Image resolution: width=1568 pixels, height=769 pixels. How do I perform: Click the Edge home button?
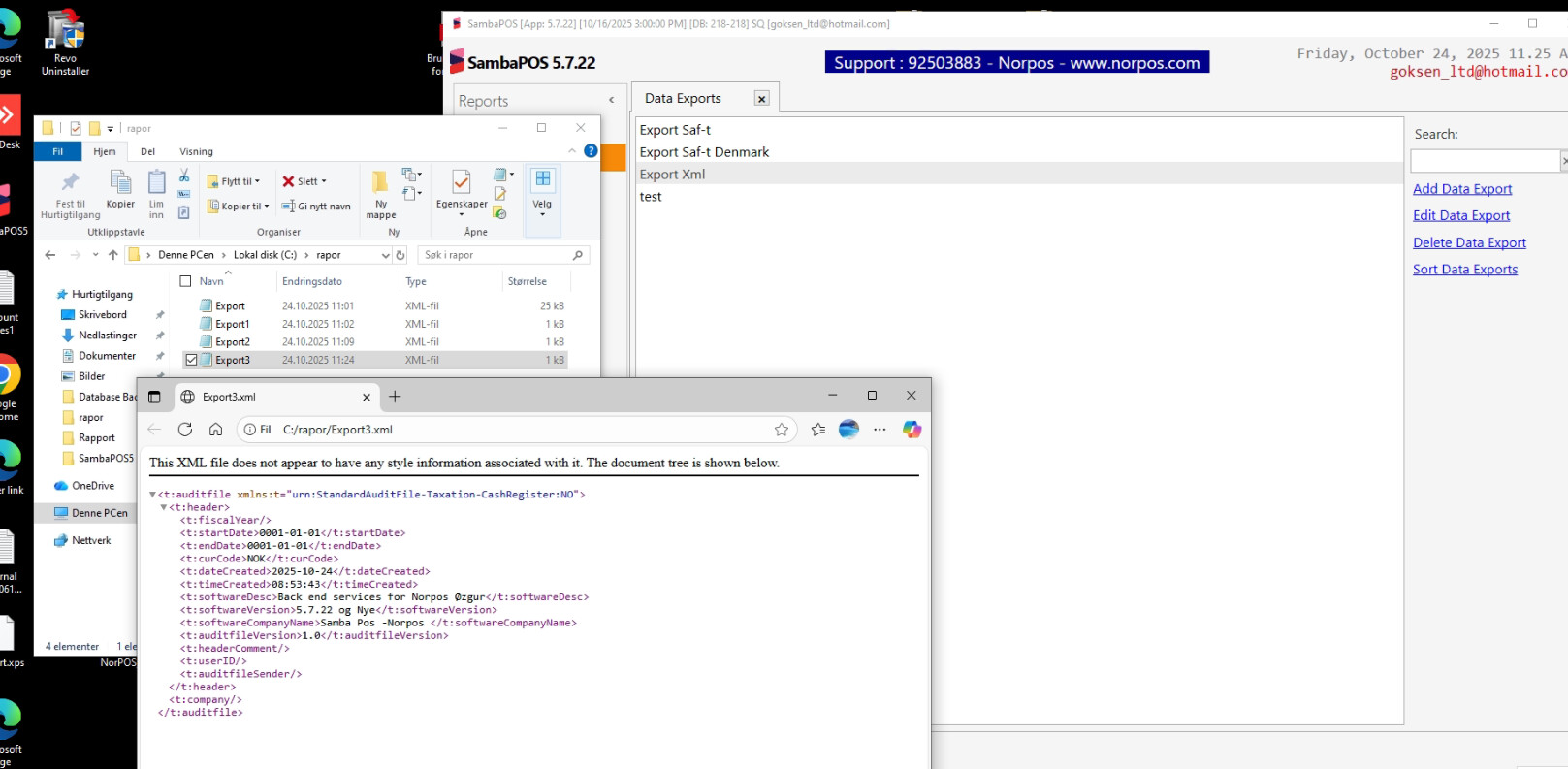coord(216,430)
